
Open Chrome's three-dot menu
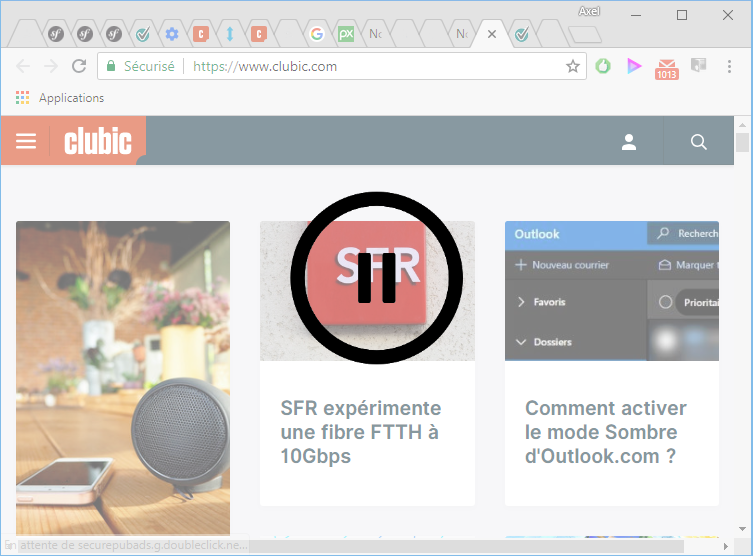click(x=729, y=66)
